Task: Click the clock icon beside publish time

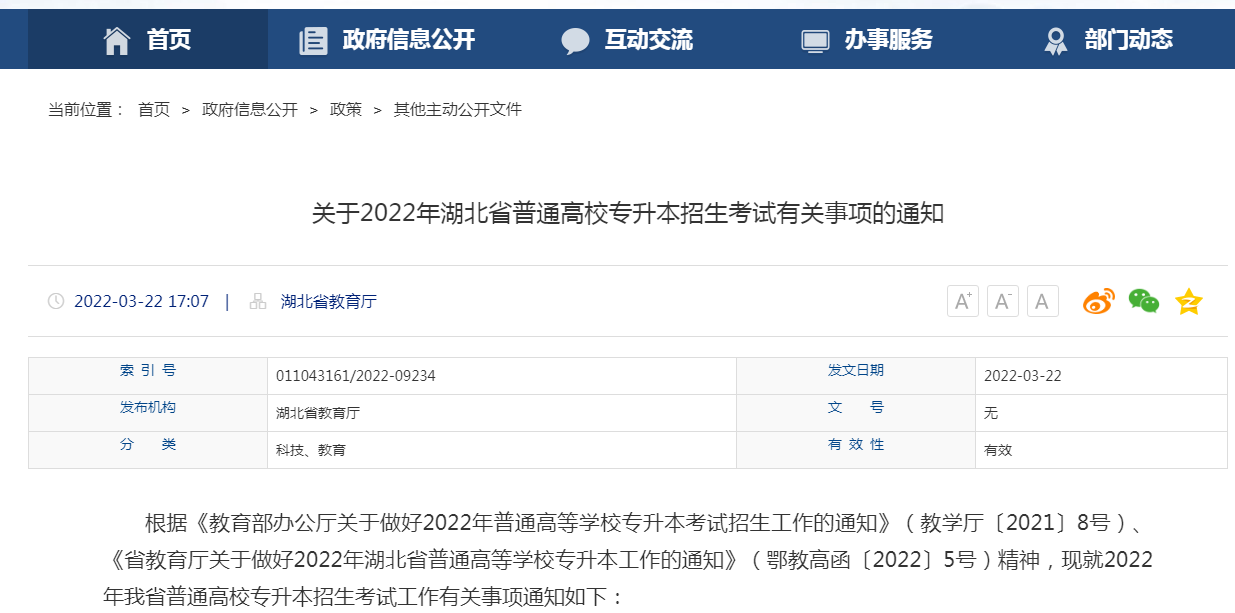Action: [x=56, y=301]
